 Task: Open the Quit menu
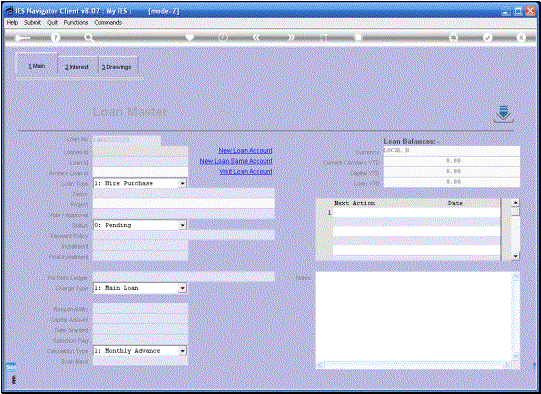52,22
